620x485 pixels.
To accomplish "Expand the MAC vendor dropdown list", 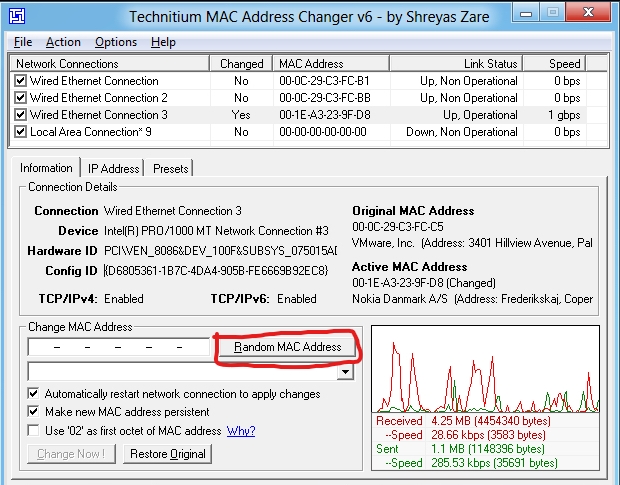I will click(x=345, y=372).
